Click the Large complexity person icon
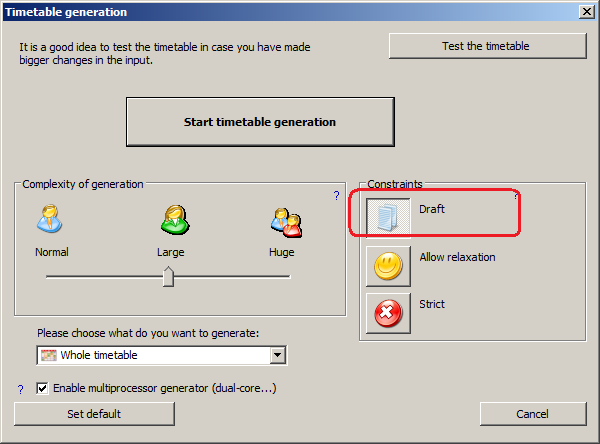 click(x=170, y=220)
